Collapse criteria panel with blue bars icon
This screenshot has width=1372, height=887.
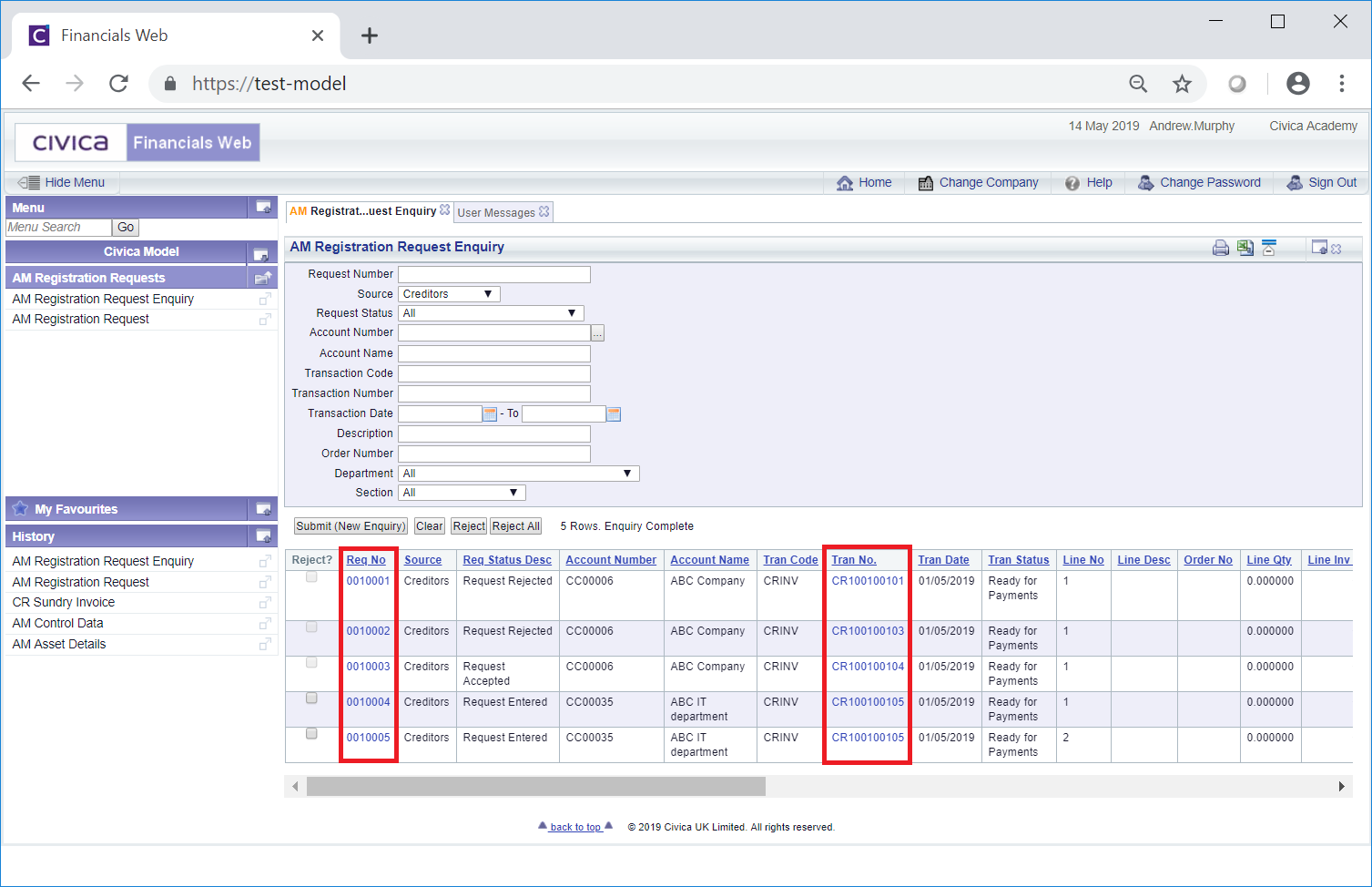coord(1269,248)
